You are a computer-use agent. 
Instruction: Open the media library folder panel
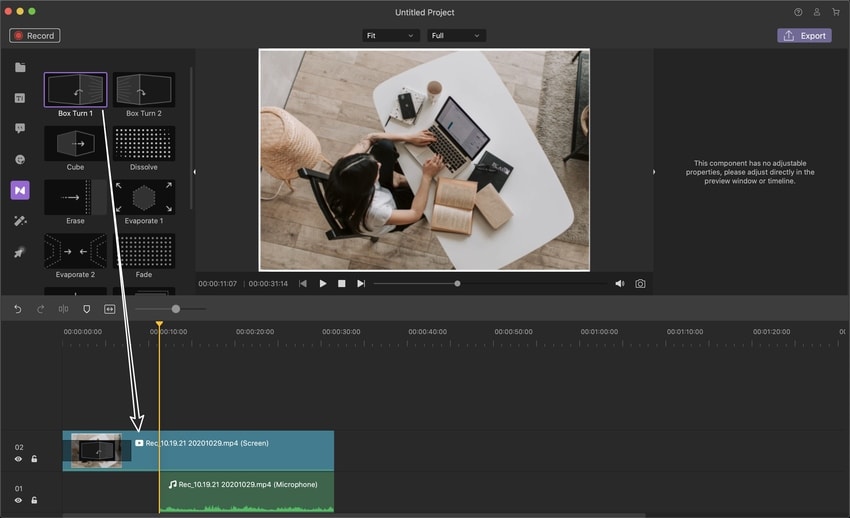[x=20, y=67]
